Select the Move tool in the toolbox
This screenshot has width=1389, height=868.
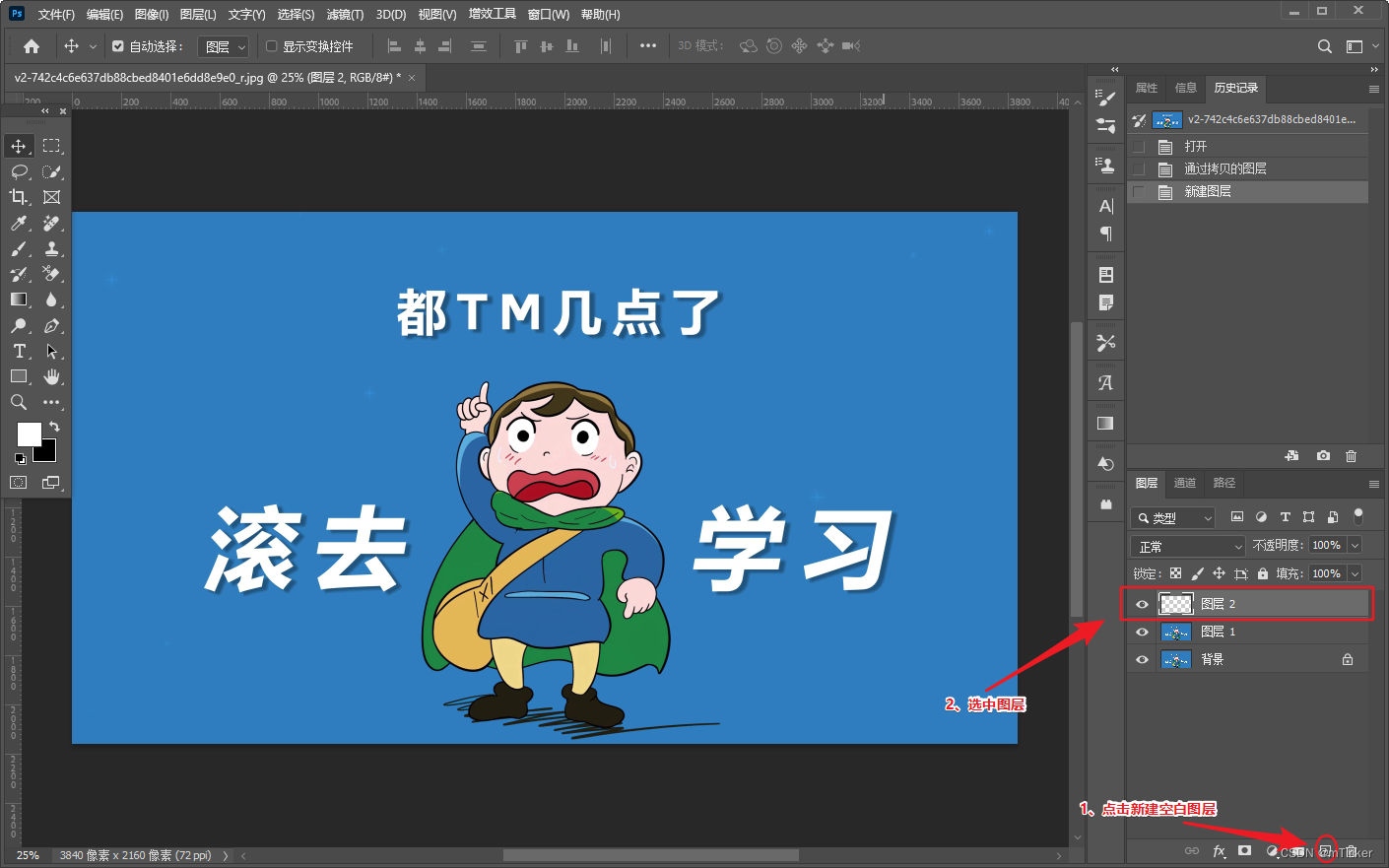[19, 146]
